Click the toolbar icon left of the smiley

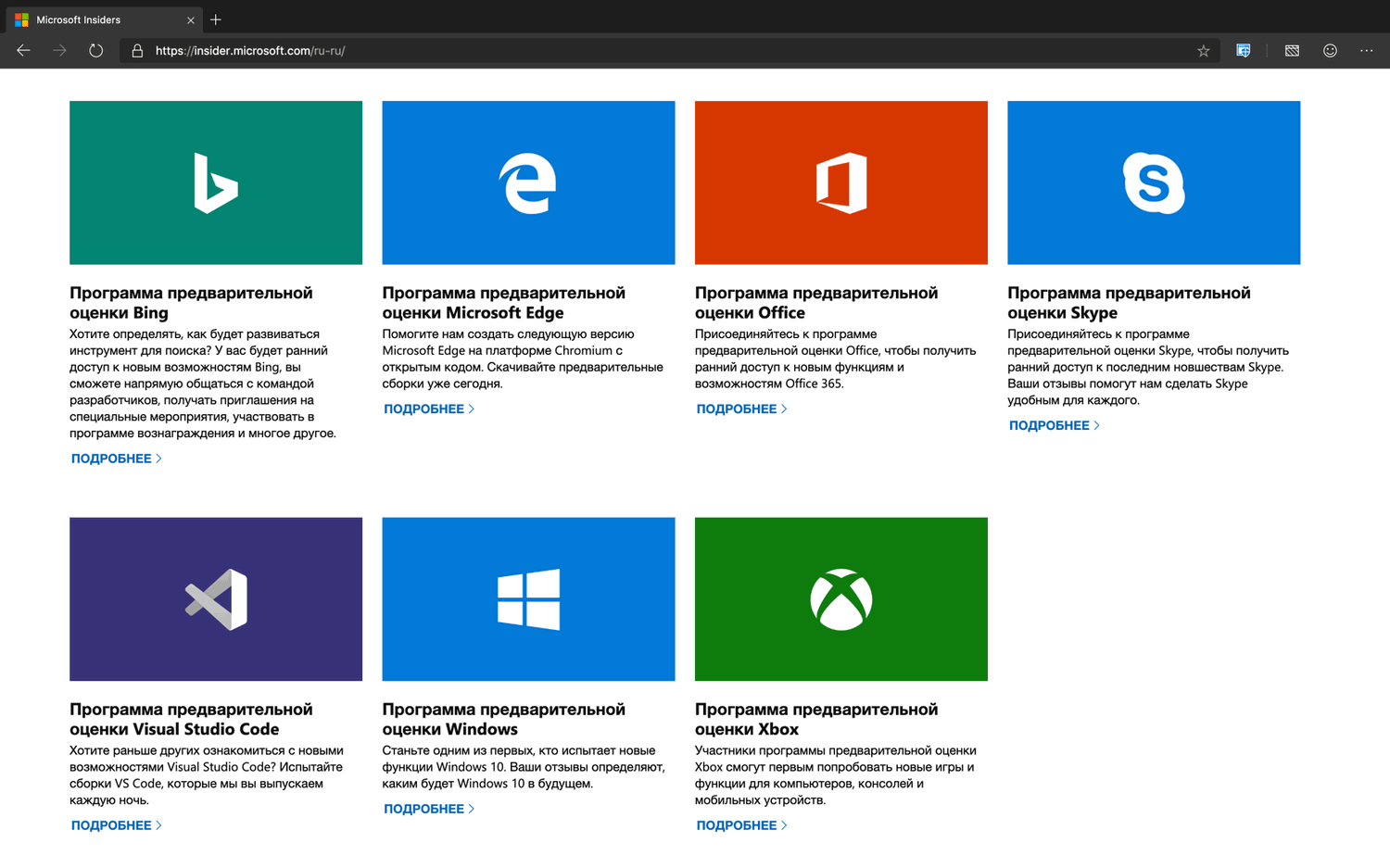pyautogui.click(x=1292, y=51)
